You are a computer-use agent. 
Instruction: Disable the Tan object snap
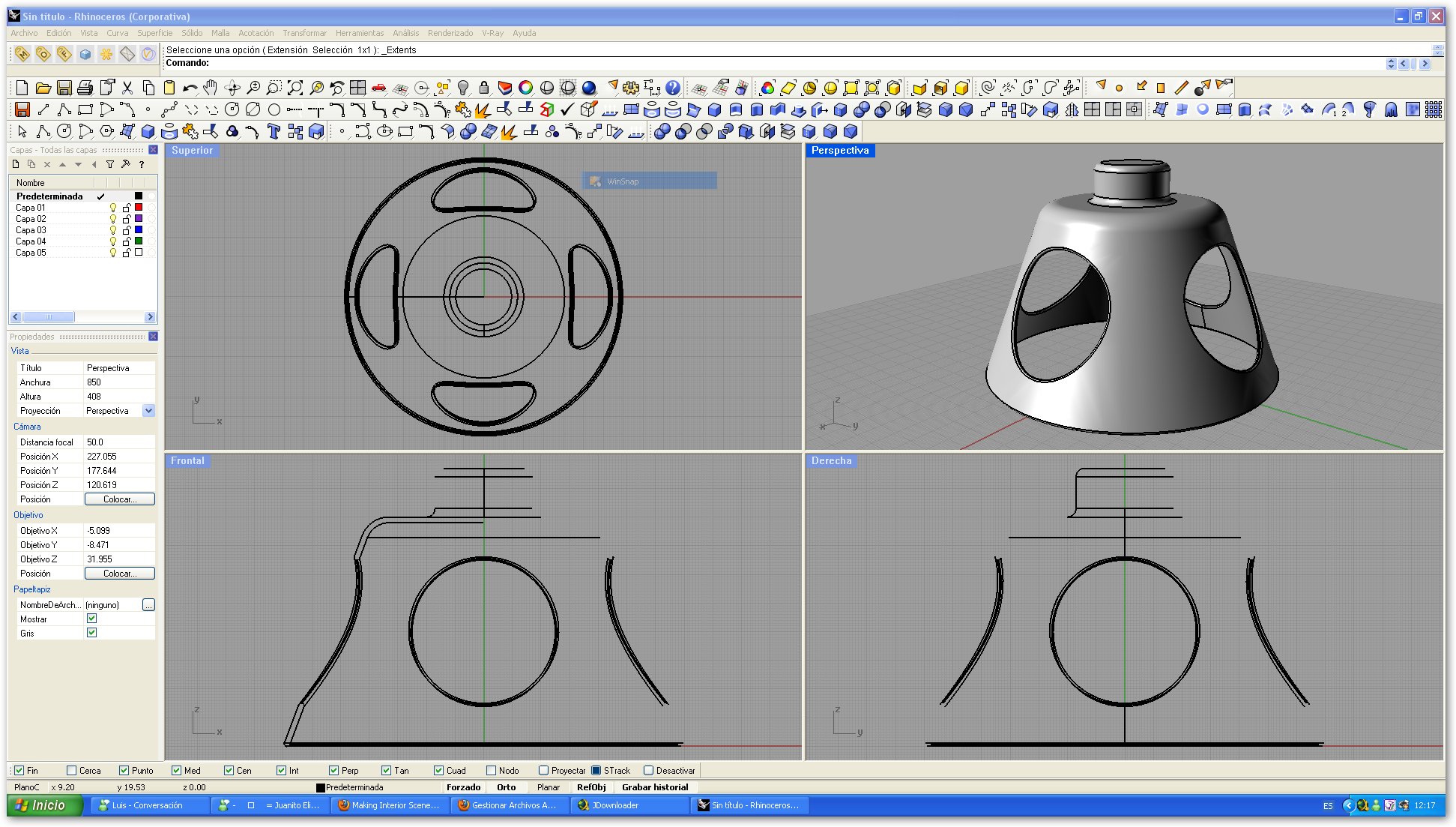pos(386,770)
